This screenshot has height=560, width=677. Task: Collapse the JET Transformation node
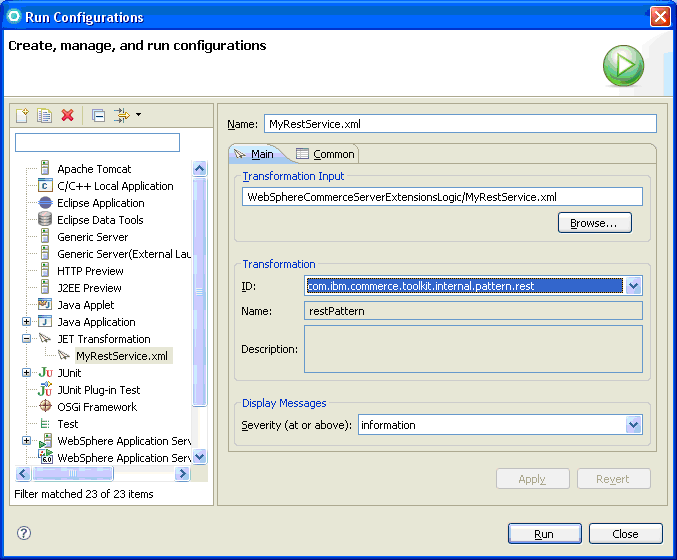coord(27,339)
